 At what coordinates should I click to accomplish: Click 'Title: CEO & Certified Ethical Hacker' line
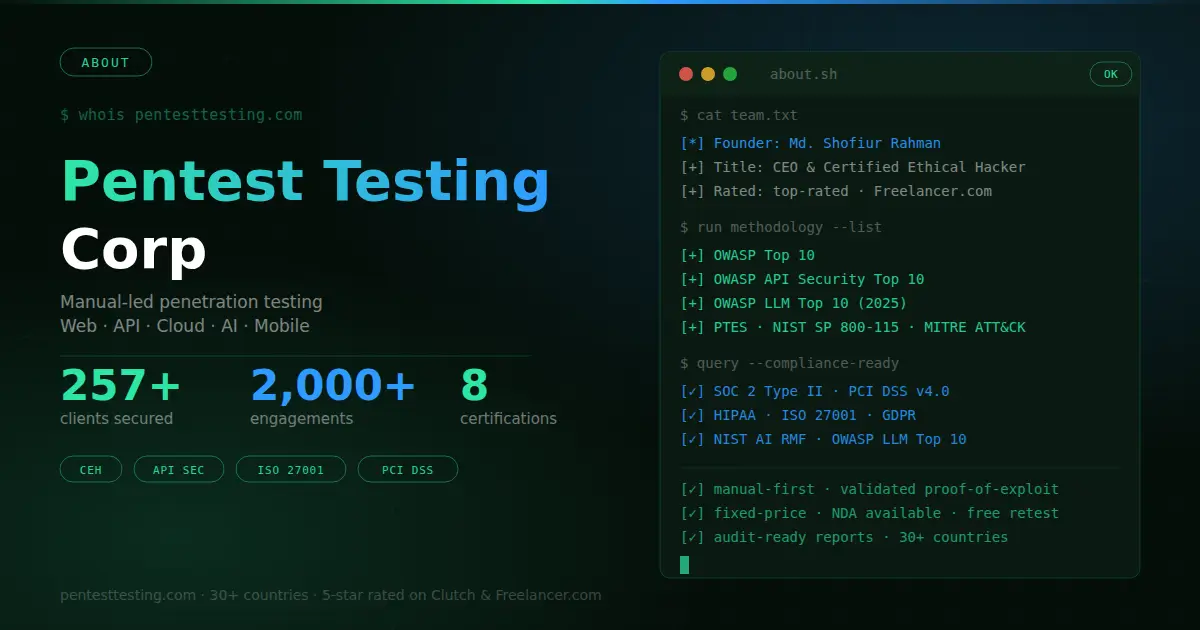click(853, 167)
